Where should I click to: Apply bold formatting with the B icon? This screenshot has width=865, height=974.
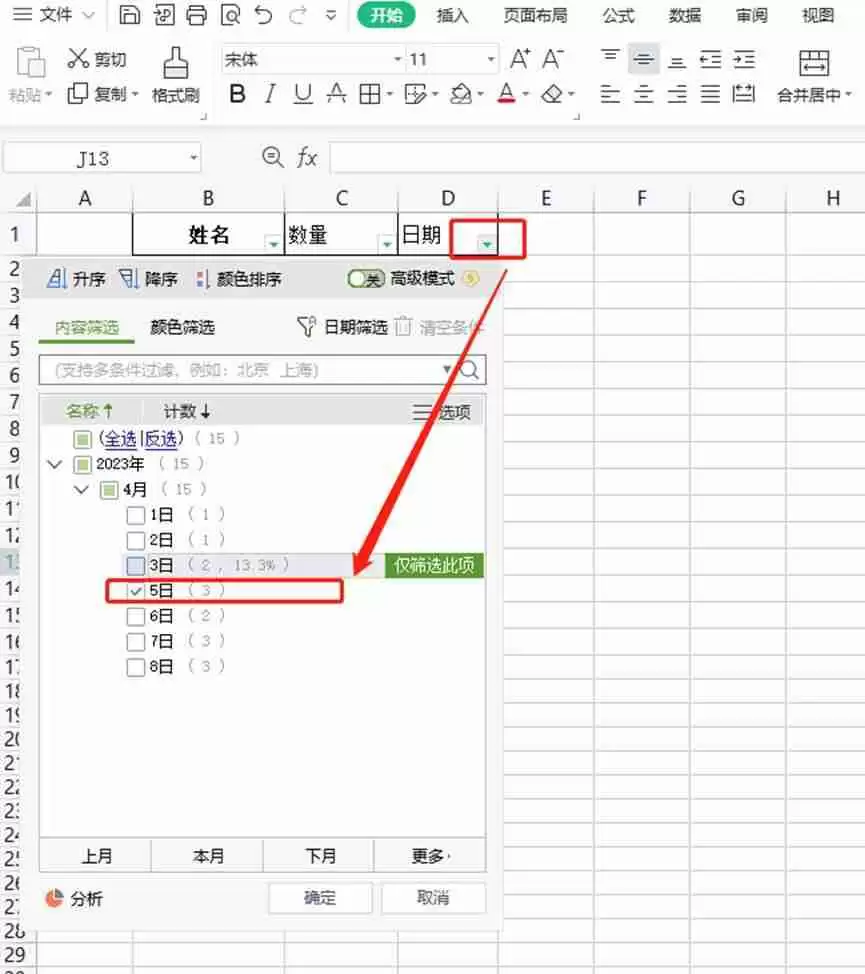tap(237, 93)
